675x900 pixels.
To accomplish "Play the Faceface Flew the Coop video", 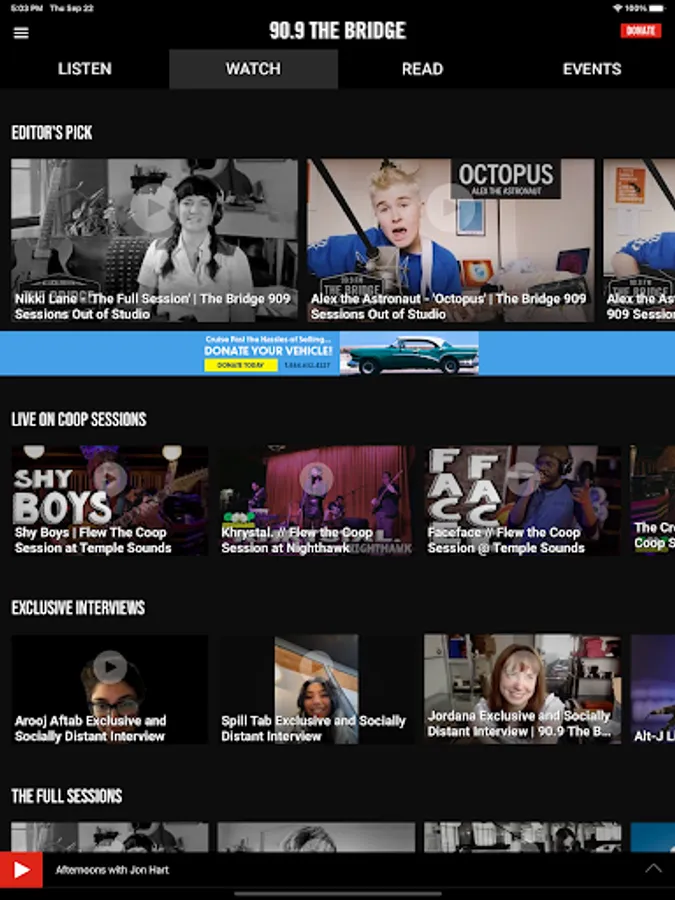I will 522,479.
